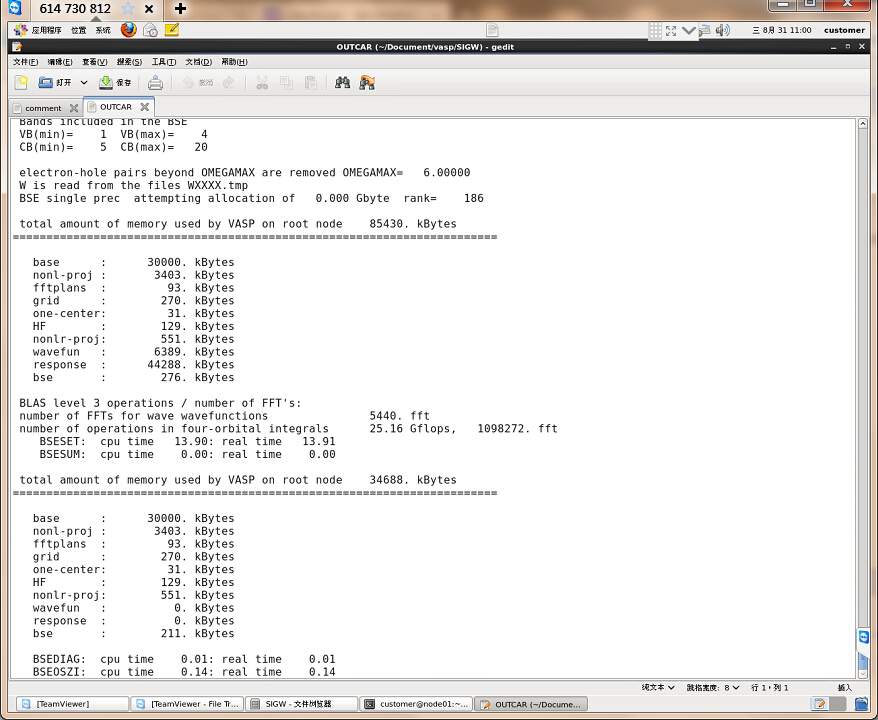This screenshot has height=720, width=878.
Task: Click the Undo (撤消) toolbar button
Action: click(x=199, y=83)
